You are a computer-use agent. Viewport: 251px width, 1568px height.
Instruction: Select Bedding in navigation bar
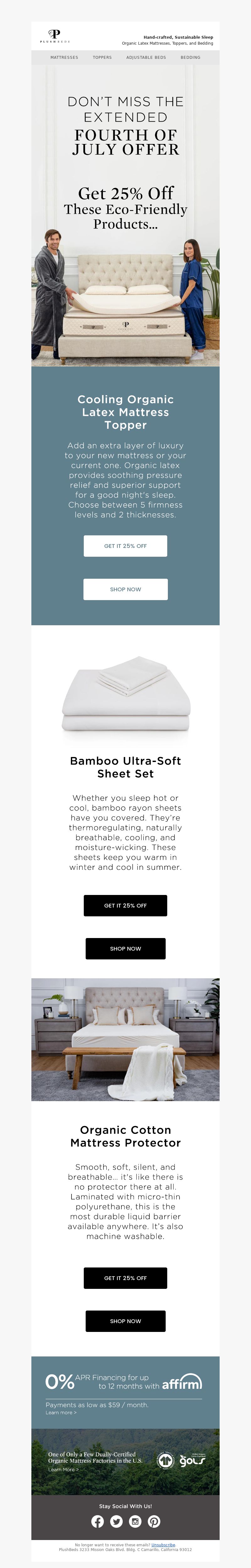point(190,57)
